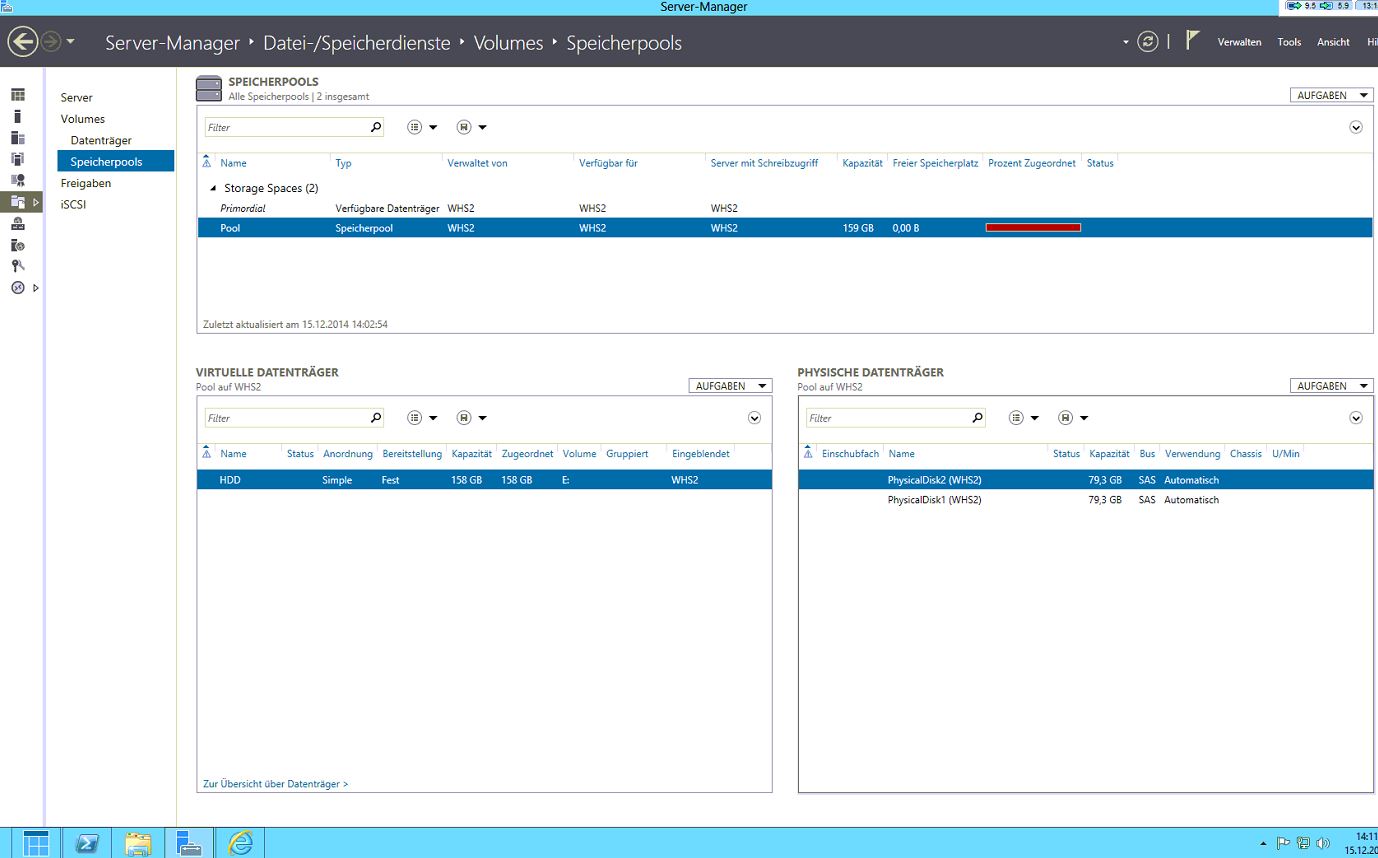
Task: Select Freigaben in the navigation pane
Action: [x=86, y=183]
